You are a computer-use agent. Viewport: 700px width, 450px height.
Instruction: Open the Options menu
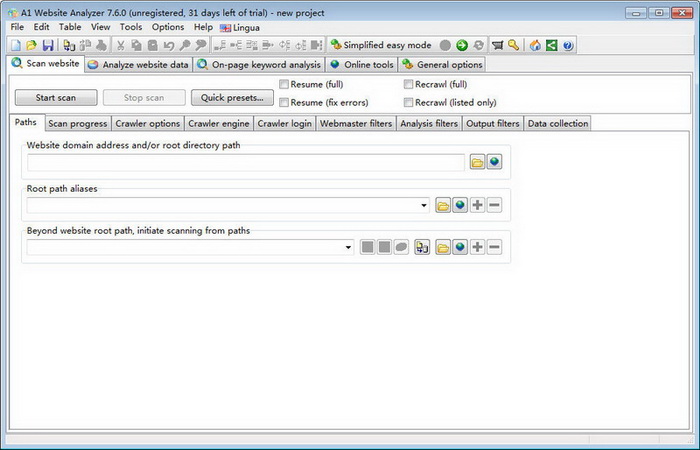168,27
